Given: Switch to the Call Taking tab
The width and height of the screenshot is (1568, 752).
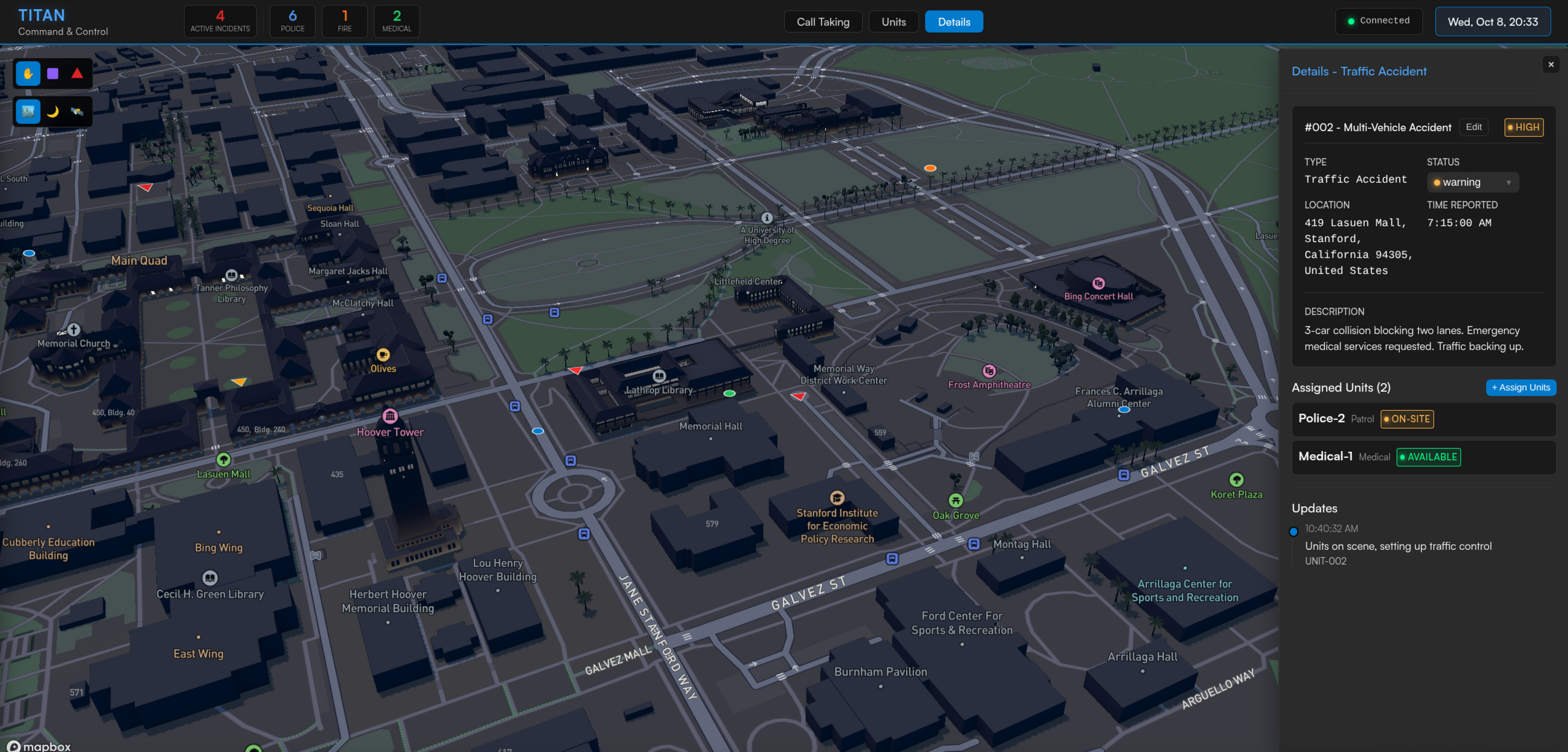Looking at the screenshot, I should (823, 22).
